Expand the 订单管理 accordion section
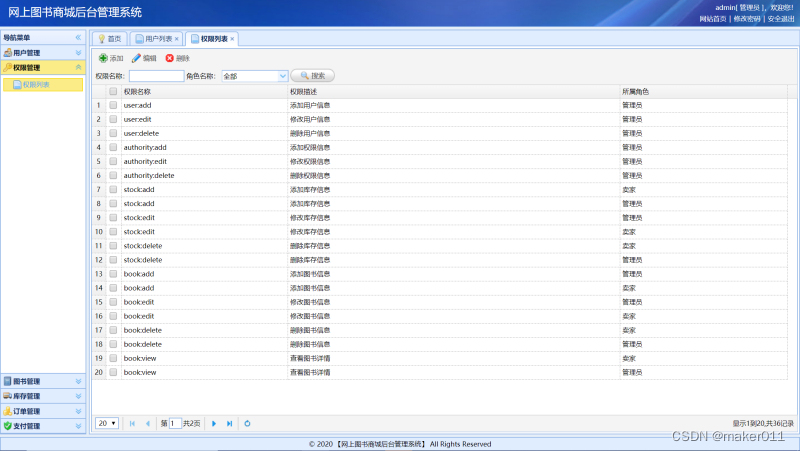This screenshot has height=451, width=800. pos(78,411)
